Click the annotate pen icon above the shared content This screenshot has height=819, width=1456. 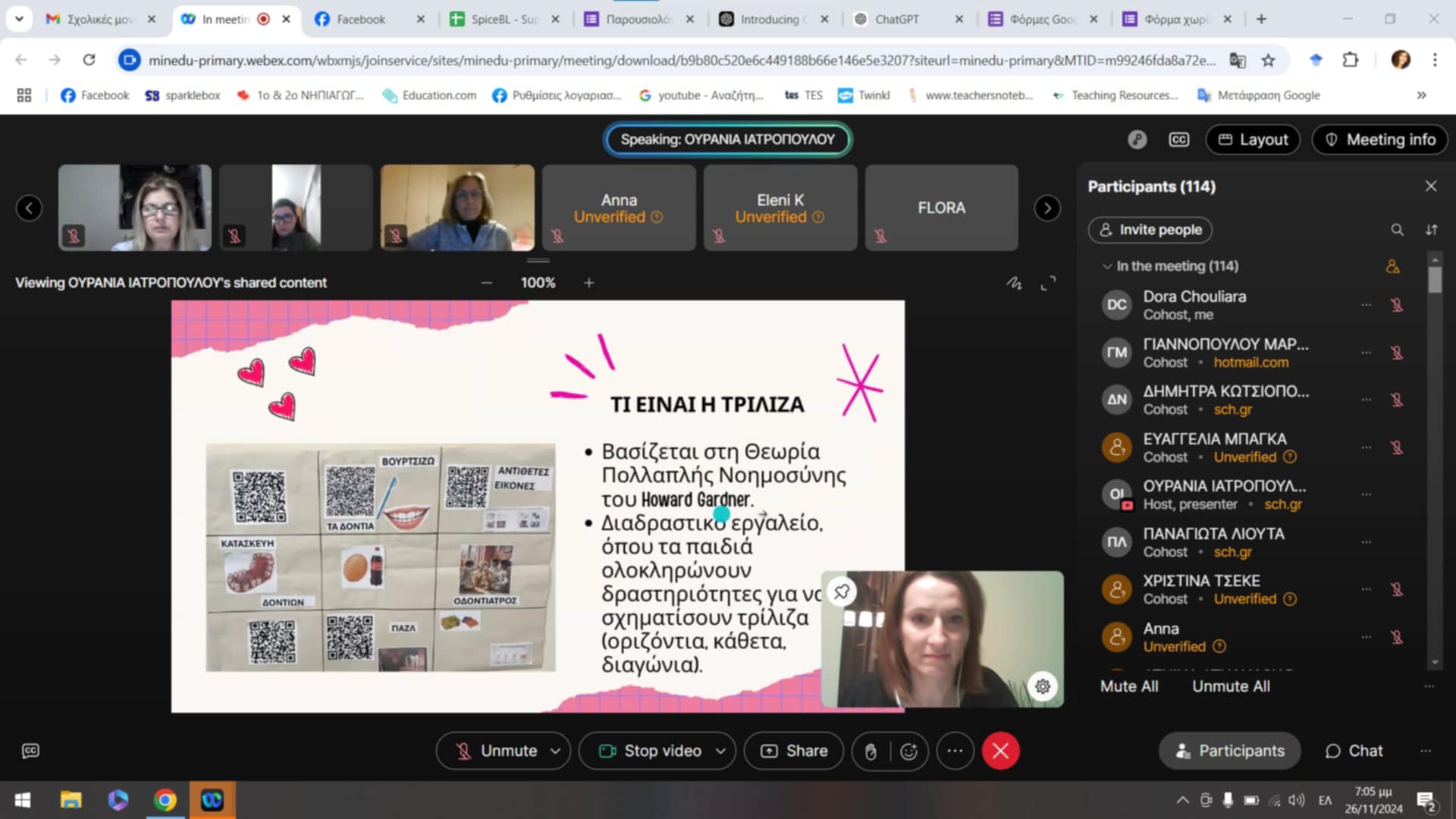pos(1014,283)
